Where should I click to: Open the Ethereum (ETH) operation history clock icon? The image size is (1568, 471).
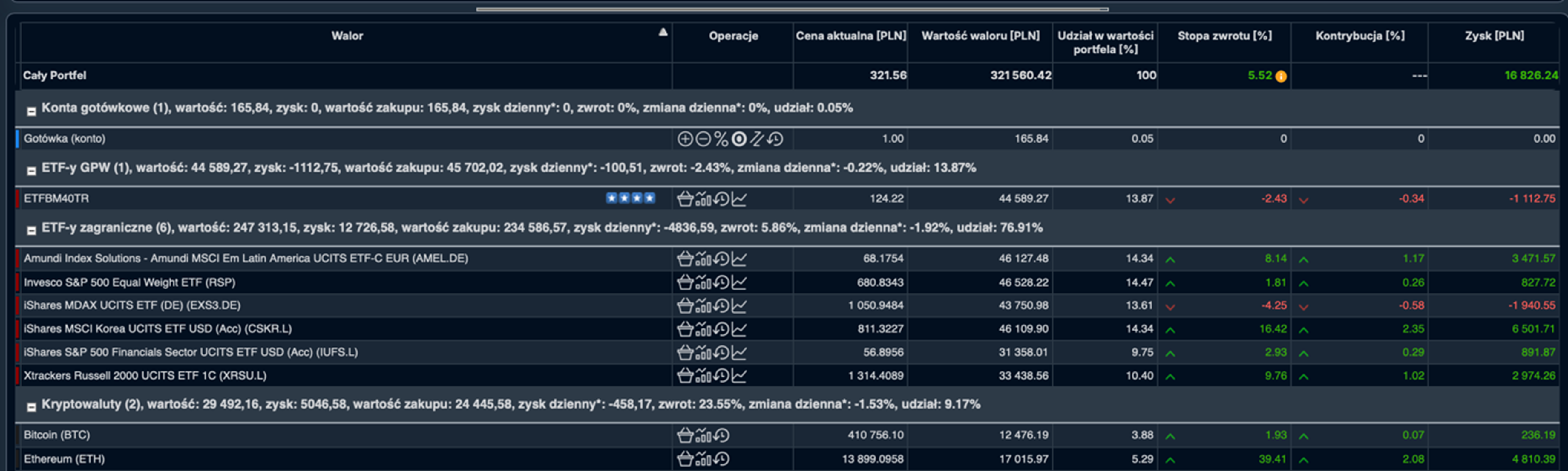pyautogui.click(x=721, y=459)
